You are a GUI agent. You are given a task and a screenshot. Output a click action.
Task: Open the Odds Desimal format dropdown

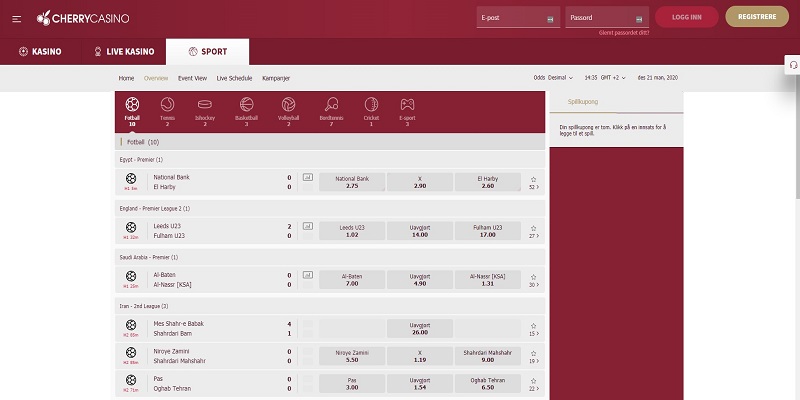point(553,78)
